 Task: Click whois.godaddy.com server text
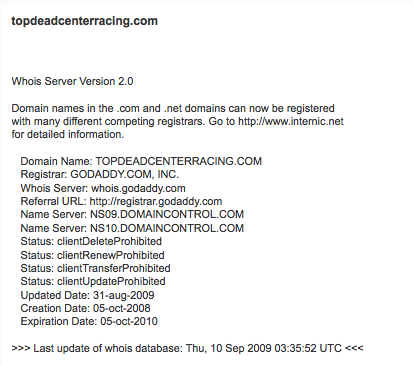[x=138, y=188]
